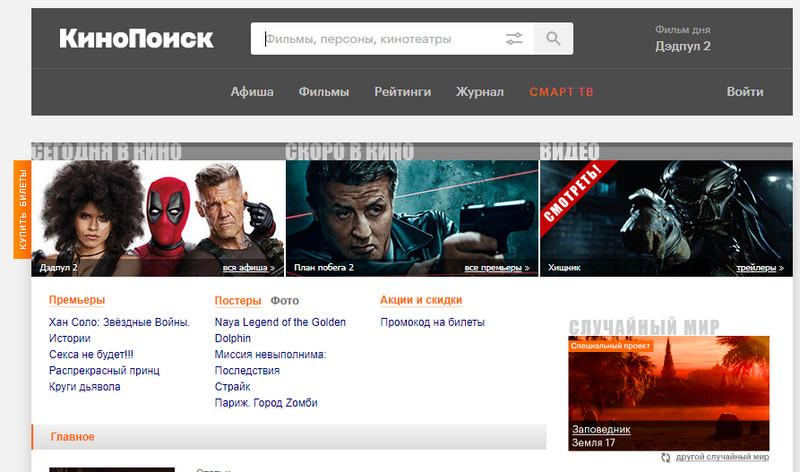Viewport: 800px width, 472px height.
Task: Open the Заповедник link
Action: [x=601, y=430]
